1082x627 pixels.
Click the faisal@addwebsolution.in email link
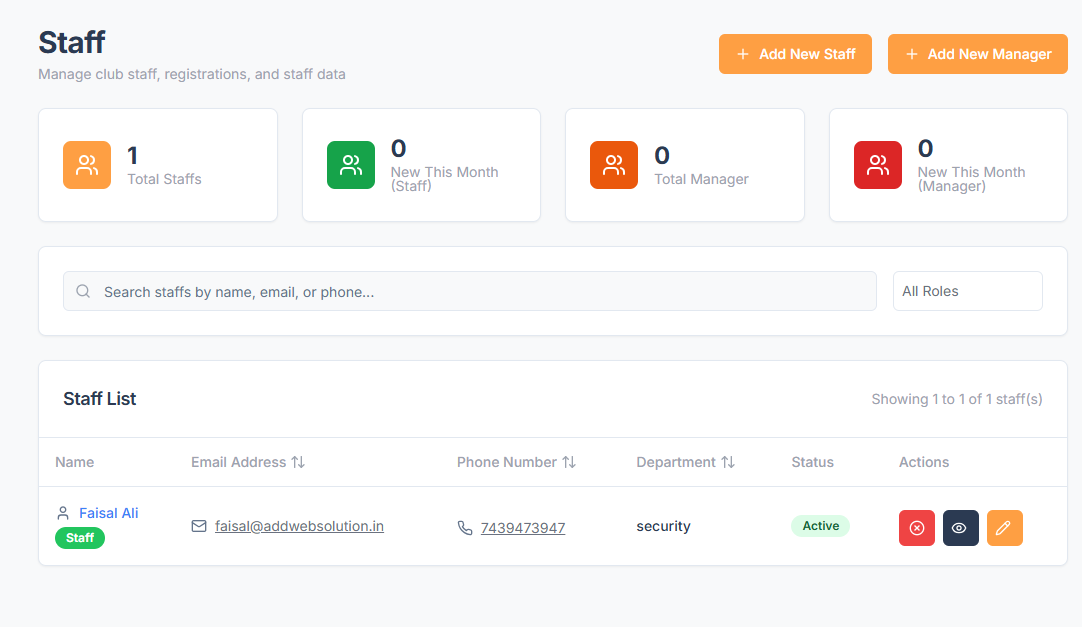[299, 526]
